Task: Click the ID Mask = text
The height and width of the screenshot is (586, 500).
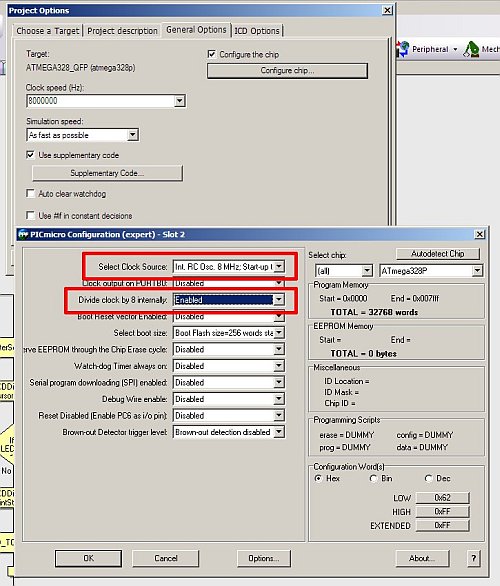Action: pos(342,392)
